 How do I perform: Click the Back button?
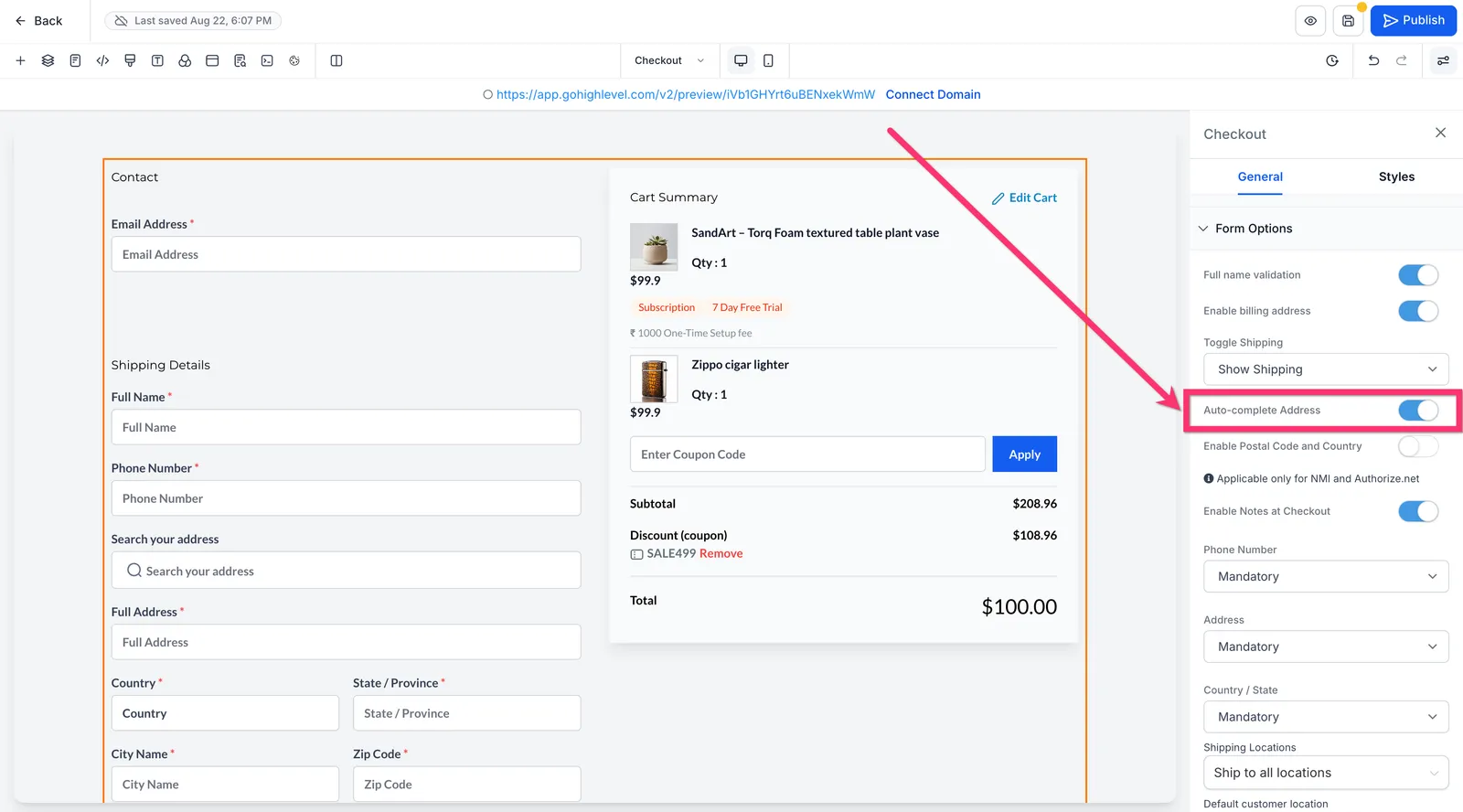(x=39, y=20)
